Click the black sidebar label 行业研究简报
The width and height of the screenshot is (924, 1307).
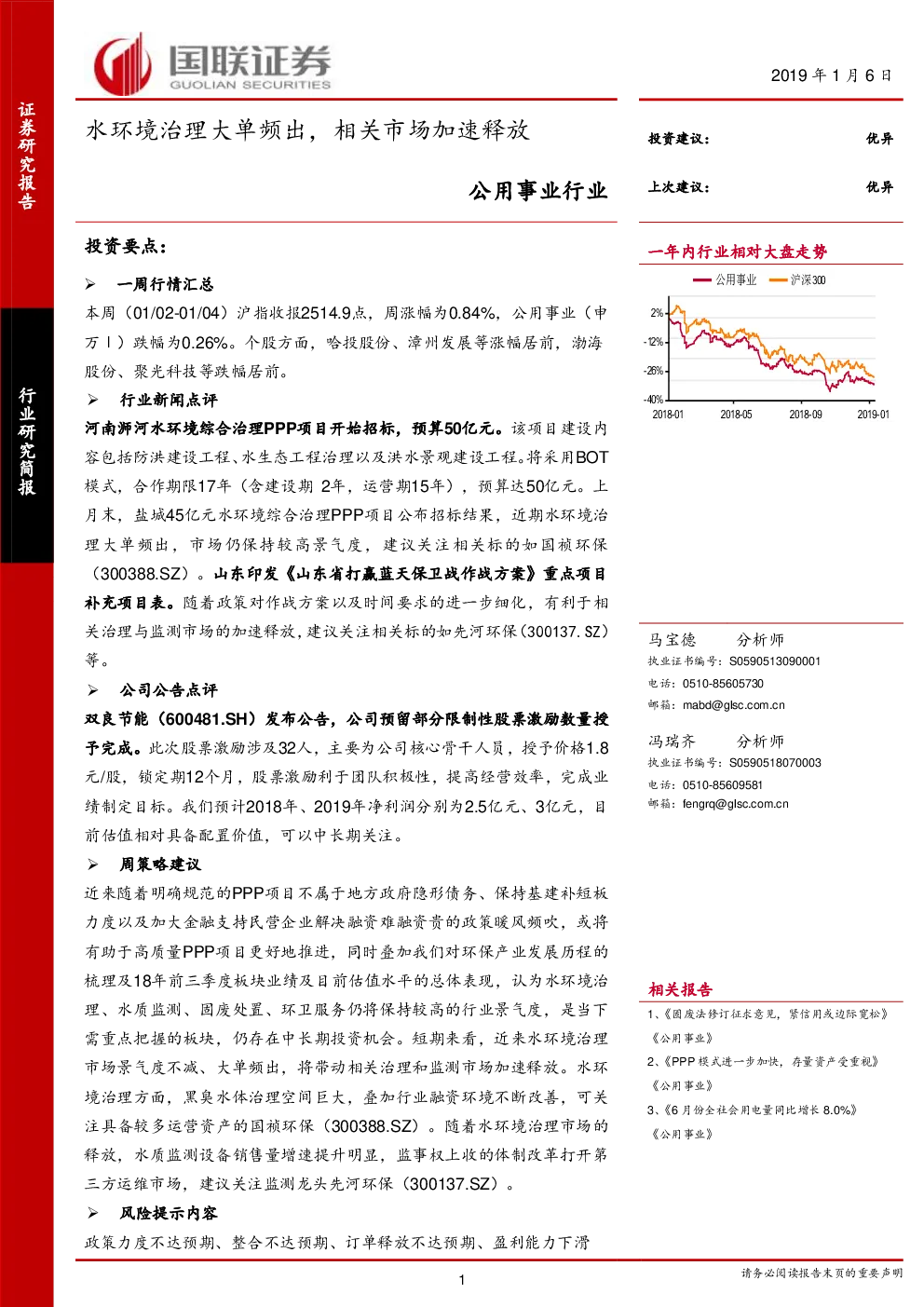27,441
